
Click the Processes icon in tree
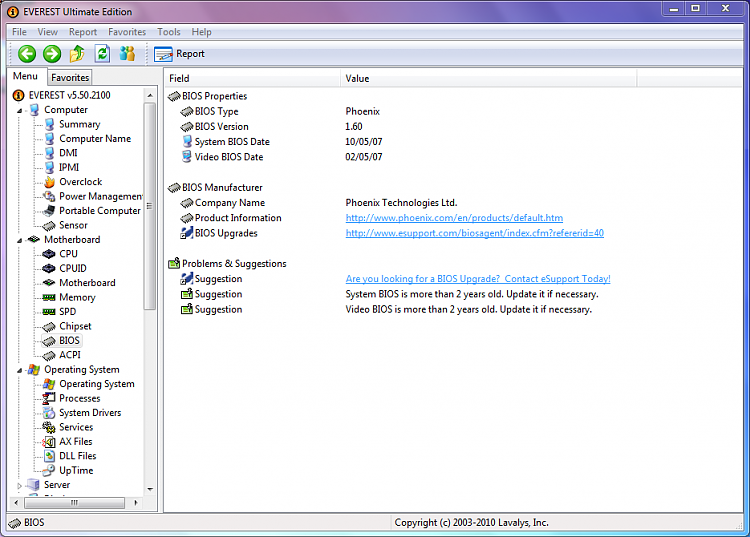pyautogui.click(x=49, y=398)
